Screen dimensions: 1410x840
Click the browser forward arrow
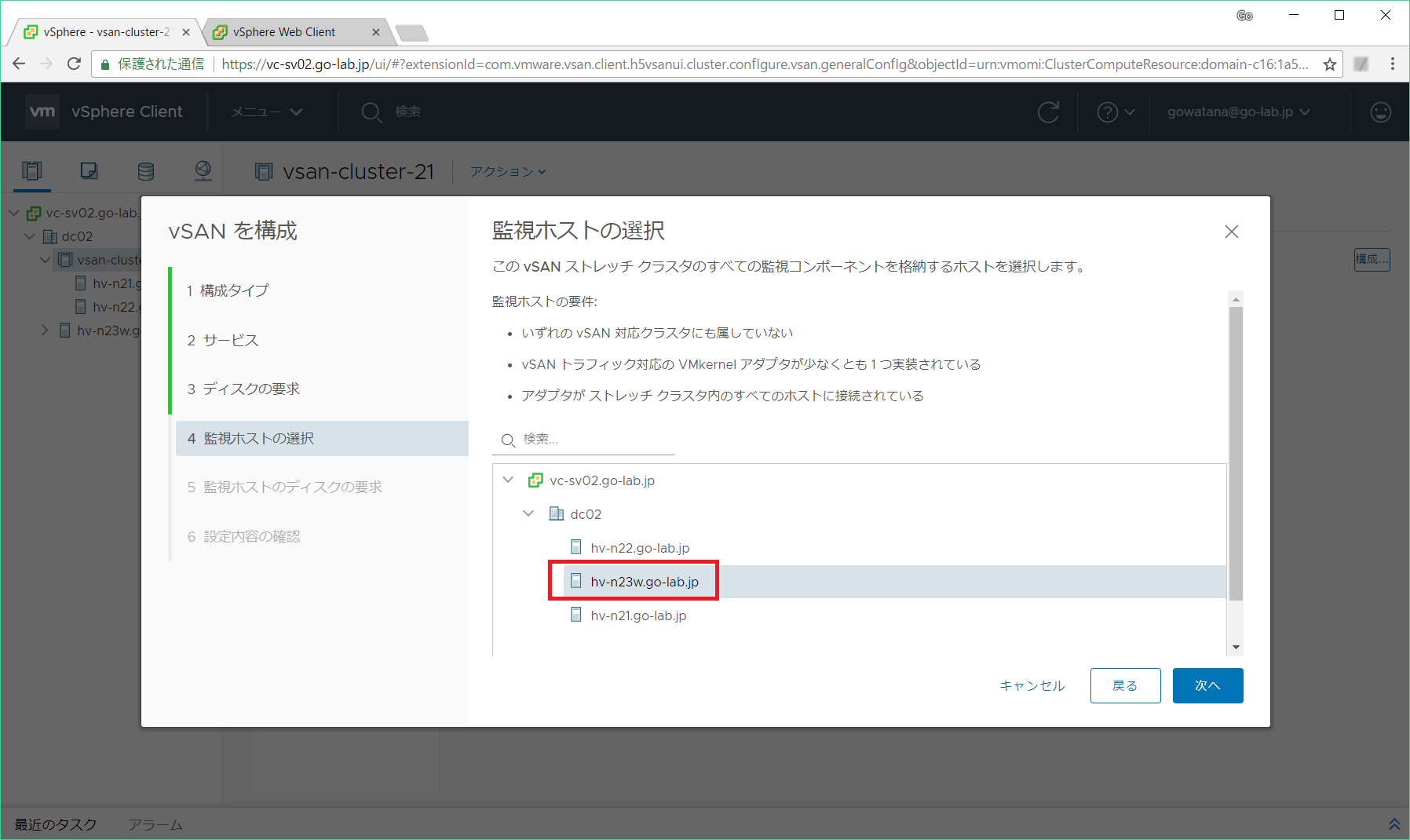point(46,64)
